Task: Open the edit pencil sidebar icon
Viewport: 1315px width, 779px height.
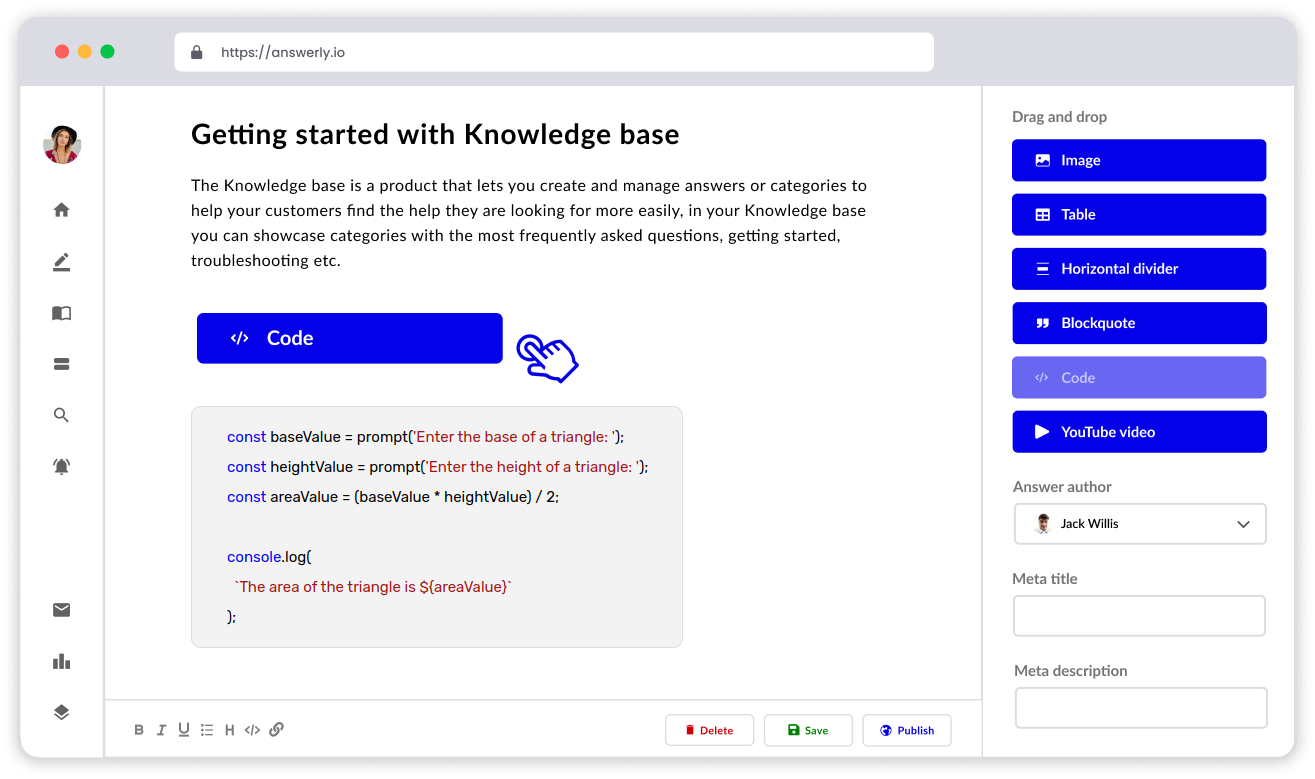Action: (62, 262)
